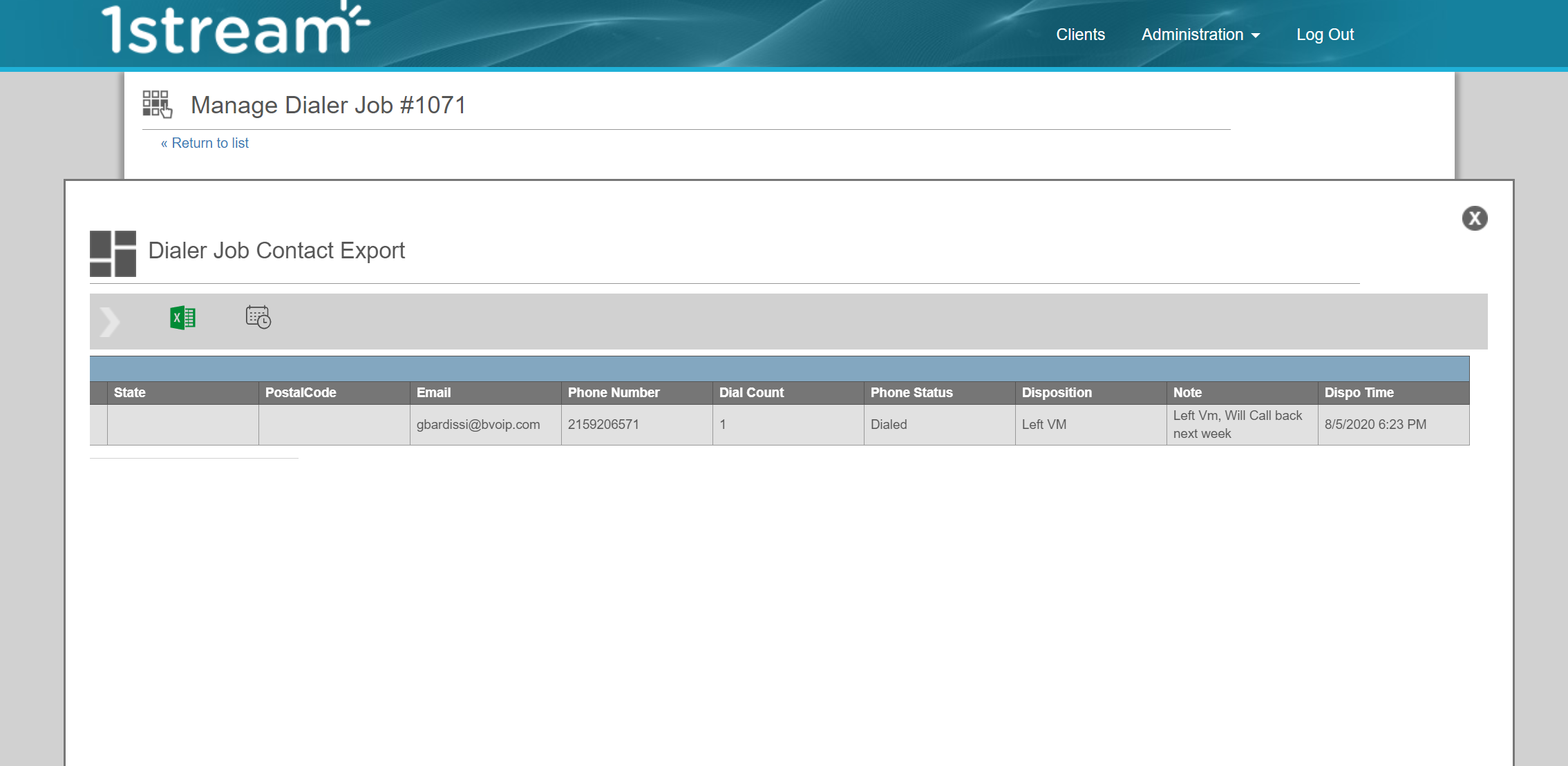Click the Dialer Job Contact Export title

pos(276,251)
